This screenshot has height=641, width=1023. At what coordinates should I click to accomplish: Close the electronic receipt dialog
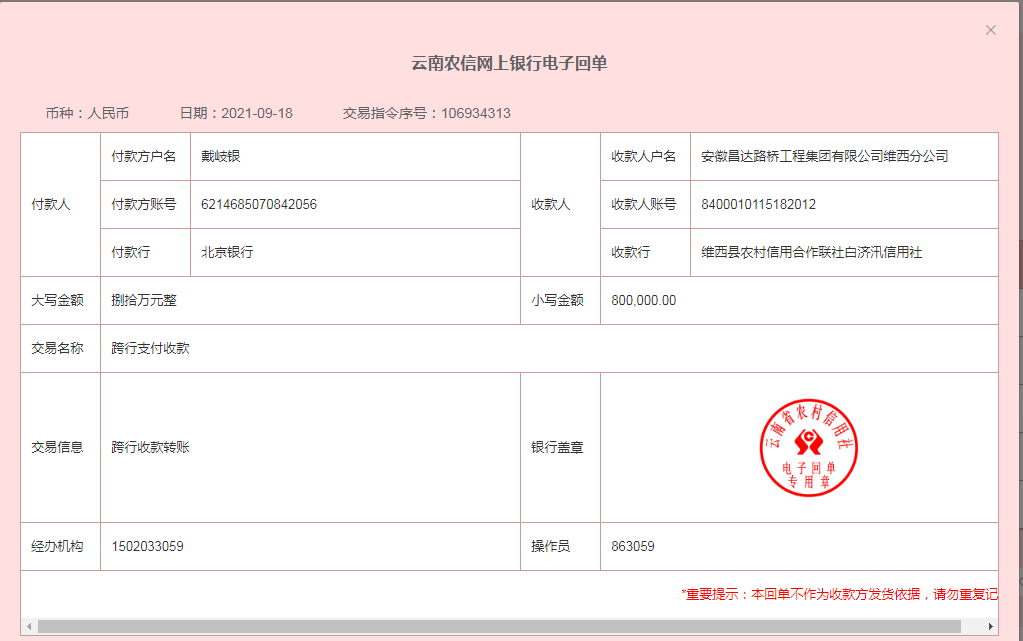pos(991,30)
